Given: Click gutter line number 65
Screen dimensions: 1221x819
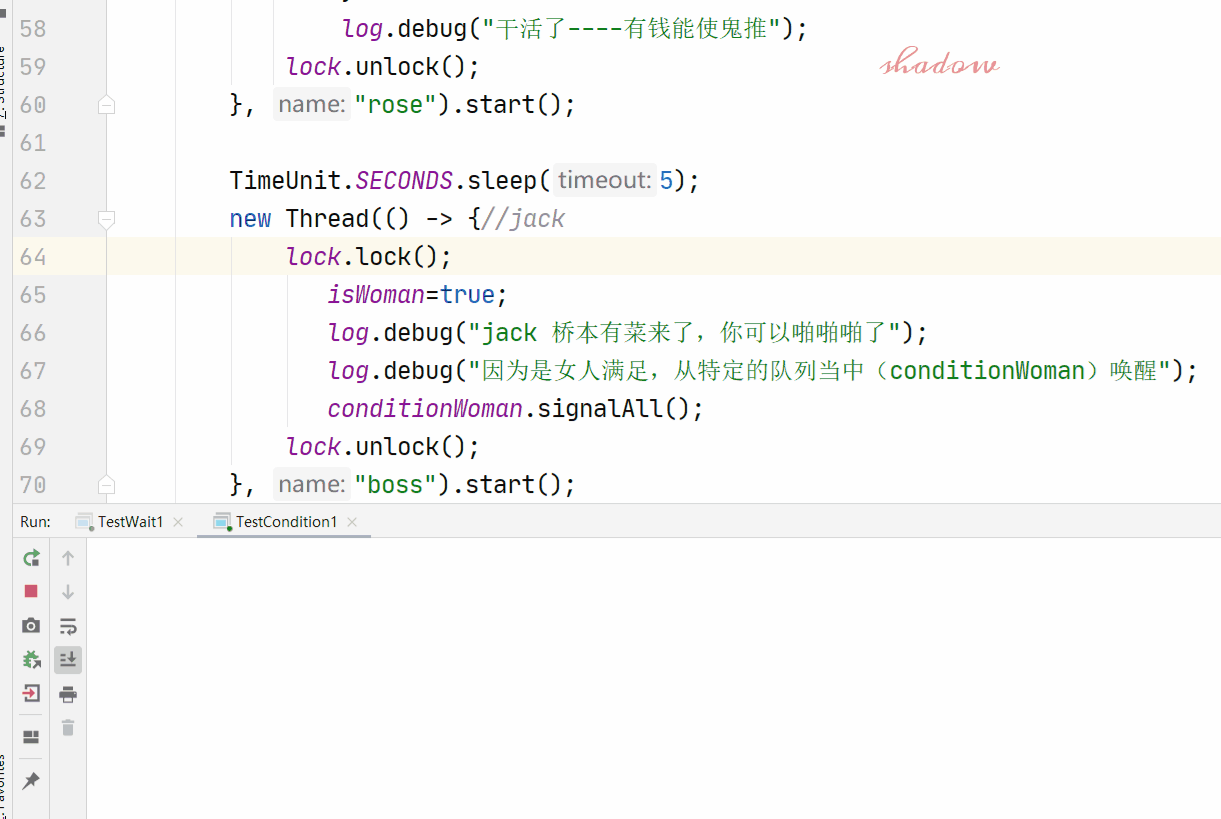Looking at the screenshot, I should pyautogui.click(x=33, y=294).
